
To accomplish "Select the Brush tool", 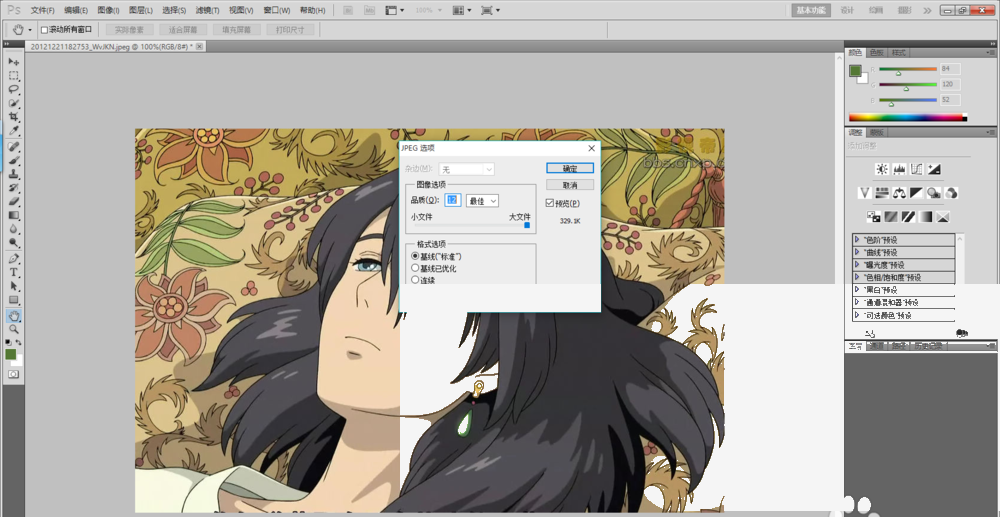I will 13,160.
